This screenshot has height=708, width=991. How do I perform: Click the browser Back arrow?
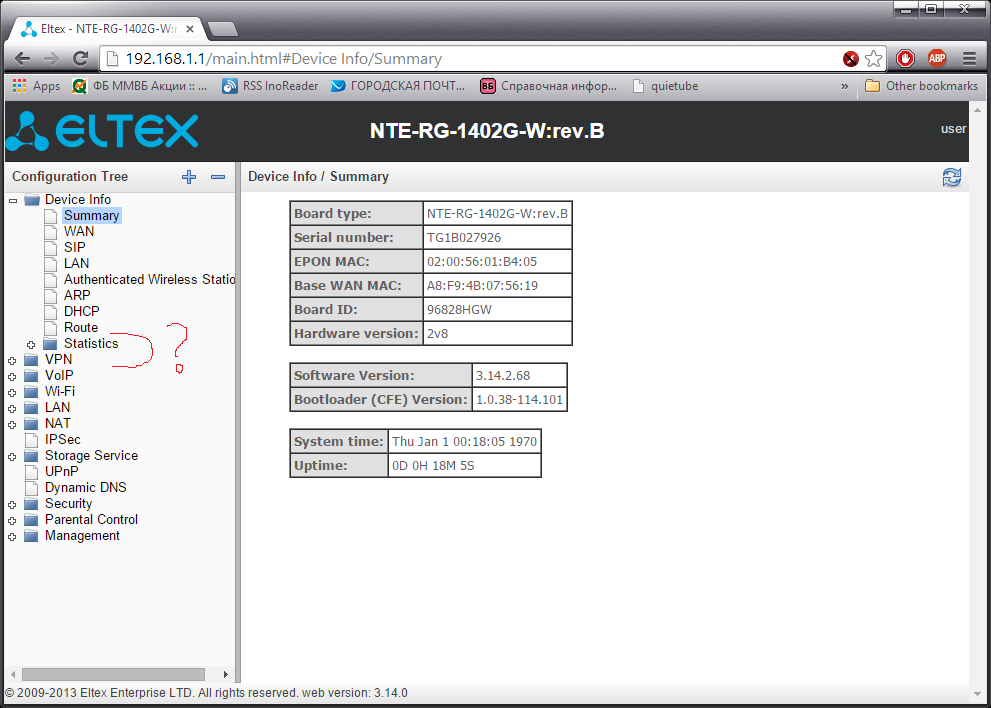click(22, 59)
